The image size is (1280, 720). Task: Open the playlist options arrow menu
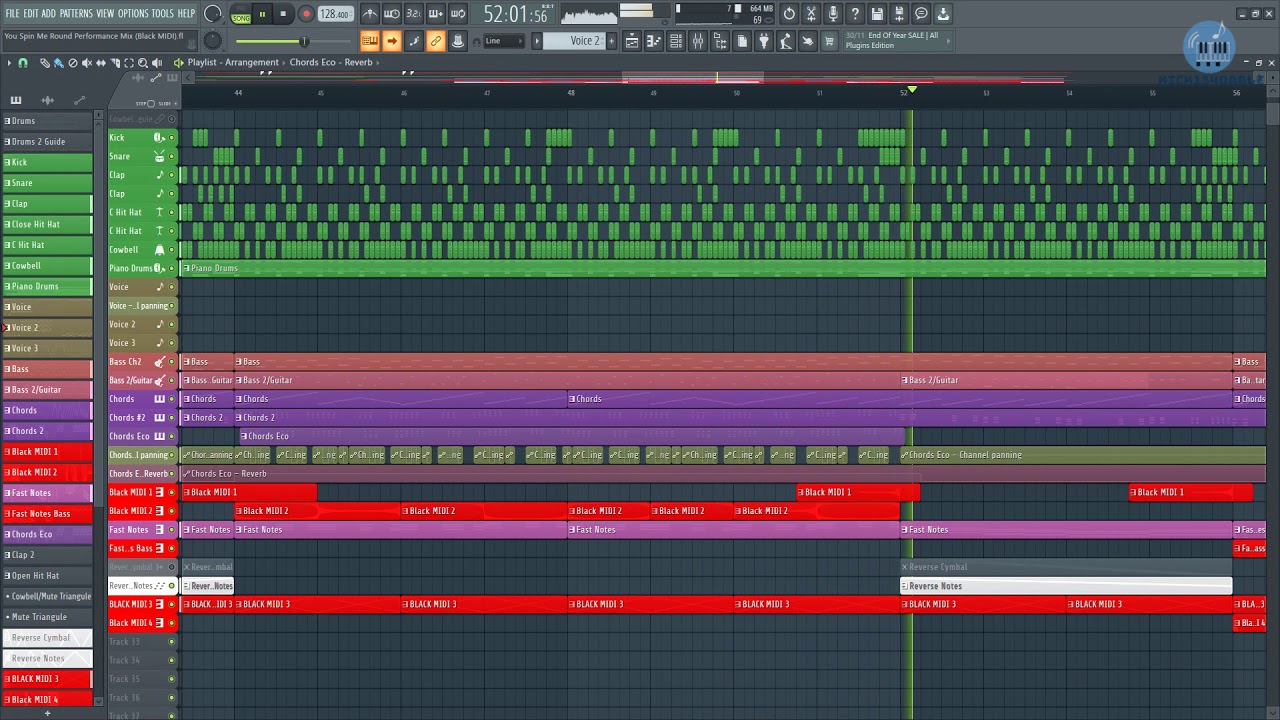point(9,63)
